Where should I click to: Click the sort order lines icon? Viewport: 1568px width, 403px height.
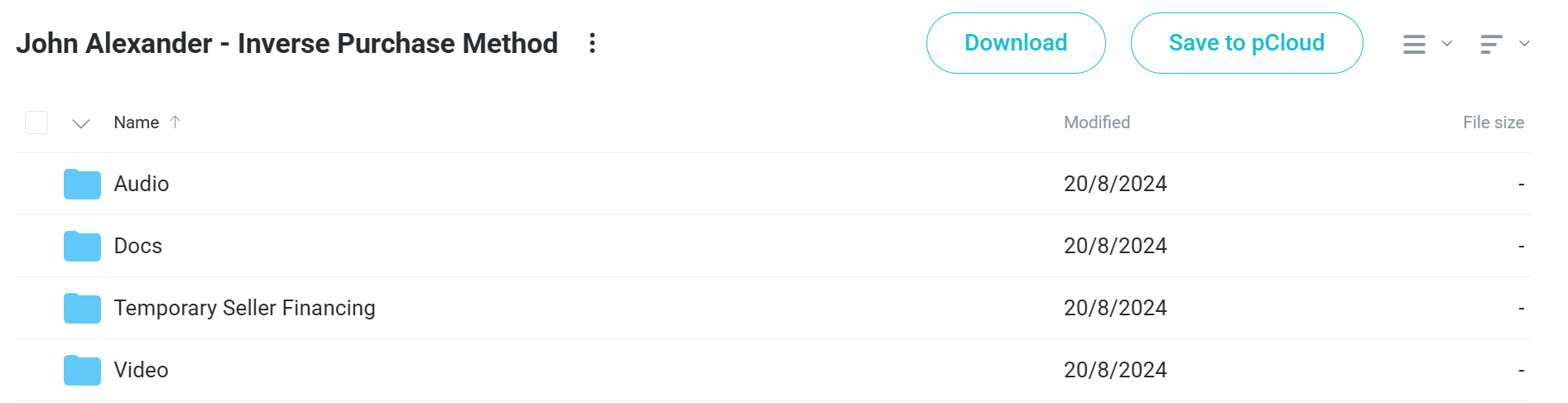[1491, 44]
